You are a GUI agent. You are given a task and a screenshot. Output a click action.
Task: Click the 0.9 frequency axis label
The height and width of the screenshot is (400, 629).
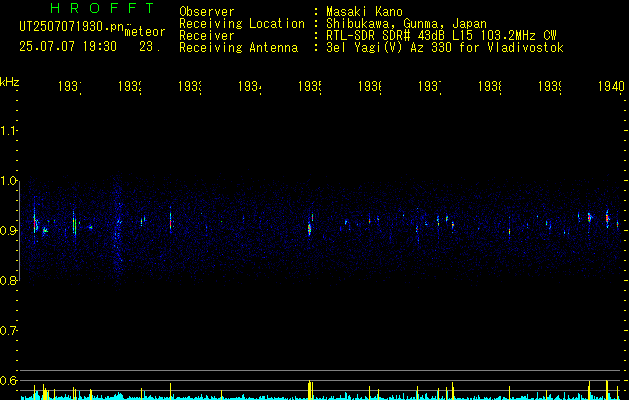(x=9, y=230)
